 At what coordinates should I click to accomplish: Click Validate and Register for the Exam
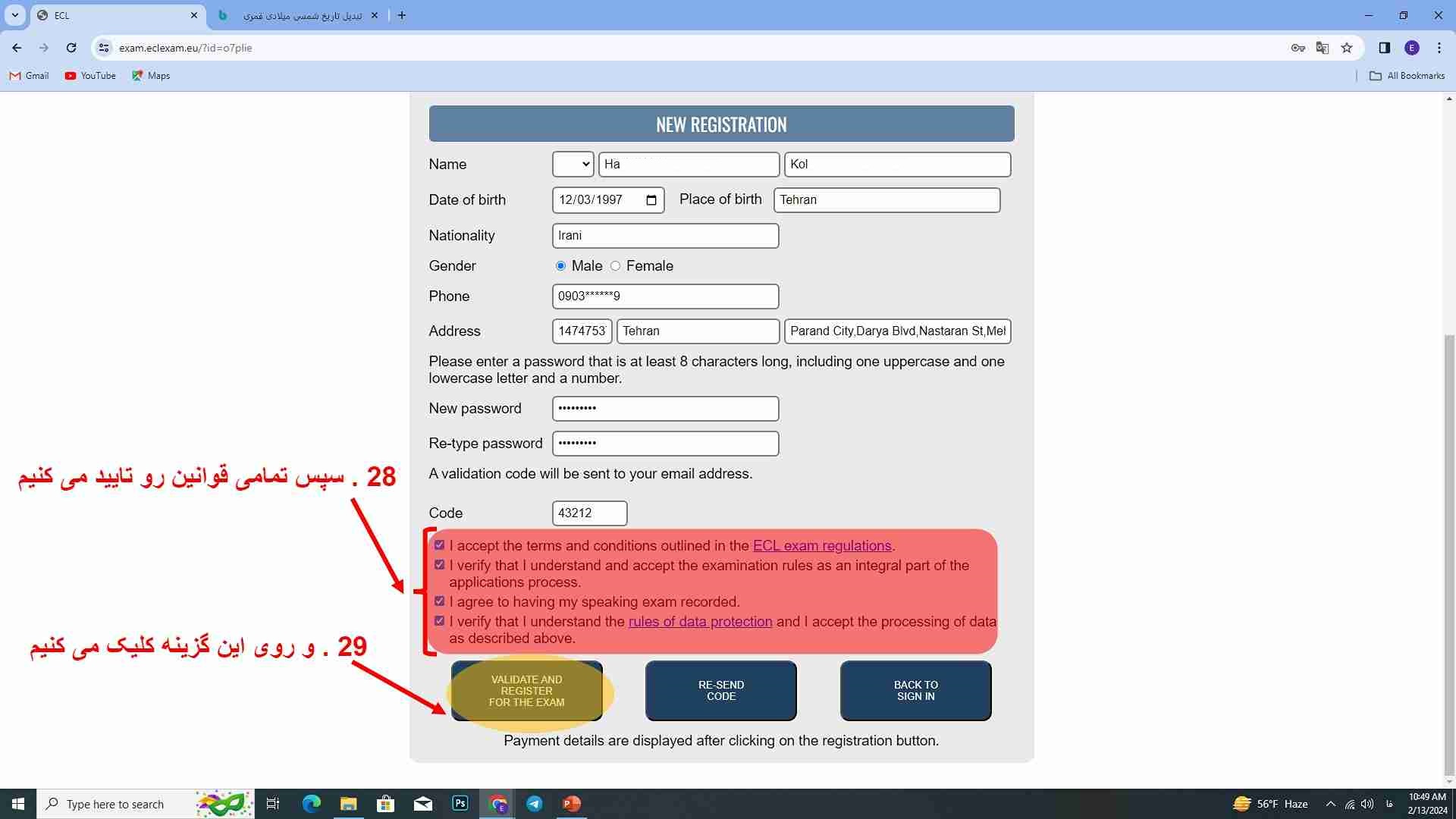[526, 691]
